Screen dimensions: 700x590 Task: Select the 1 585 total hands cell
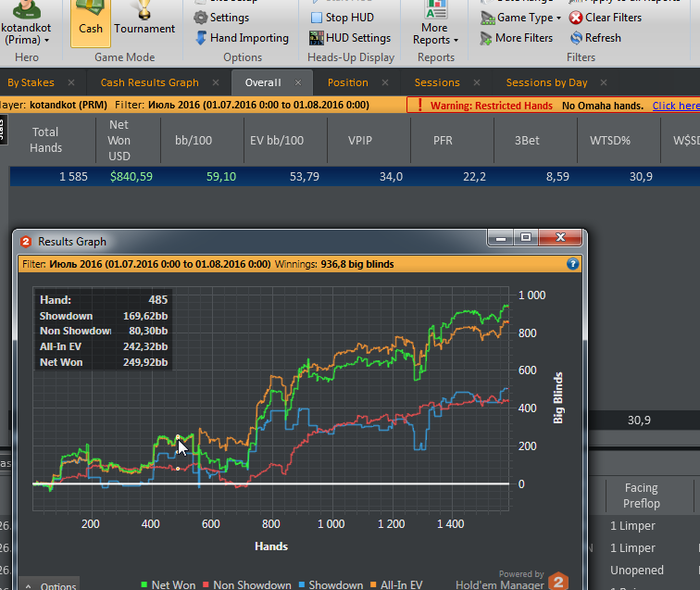coord(73,177)
